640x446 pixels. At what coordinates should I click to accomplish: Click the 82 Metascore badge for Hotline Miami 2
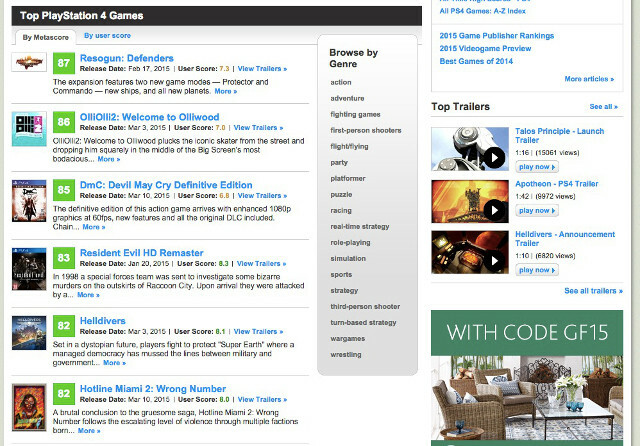coord(64,393)
